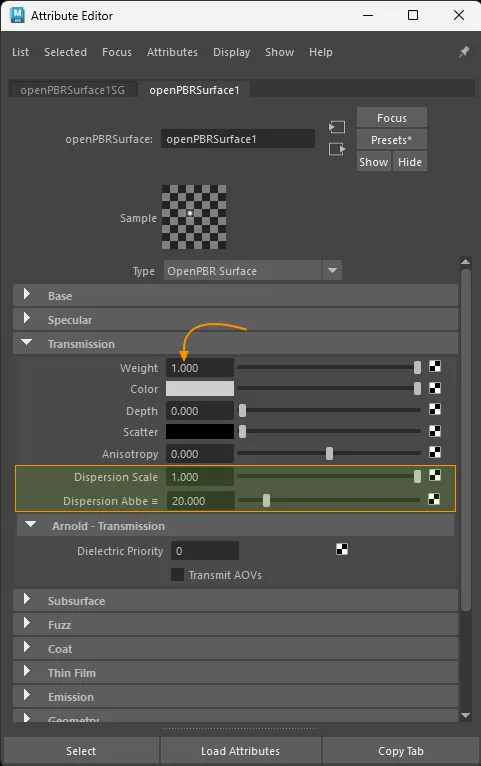This screenshot has width=481, height=766.
Task: Open the Display menu
Action: pyautogui.click(x=231, y=52)
